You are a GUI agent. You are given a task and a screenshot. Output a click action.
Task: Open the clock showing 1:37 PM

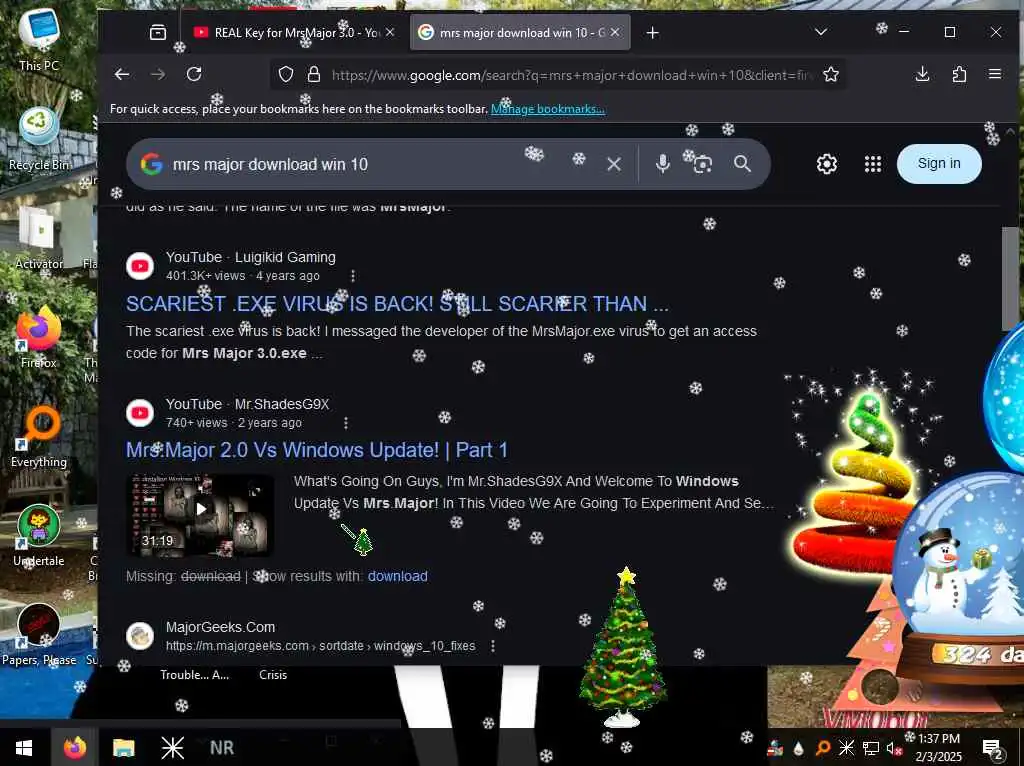click(938, 747)
